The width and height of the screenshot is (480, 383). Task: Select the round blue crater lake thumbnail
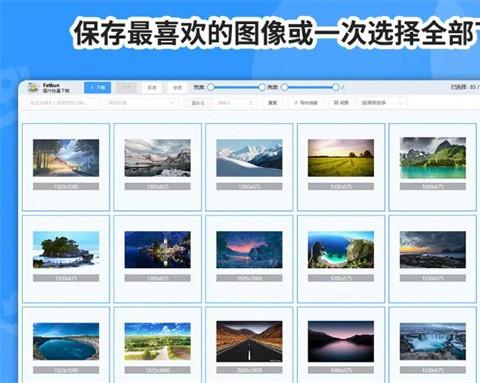click(x=66, y=341)
